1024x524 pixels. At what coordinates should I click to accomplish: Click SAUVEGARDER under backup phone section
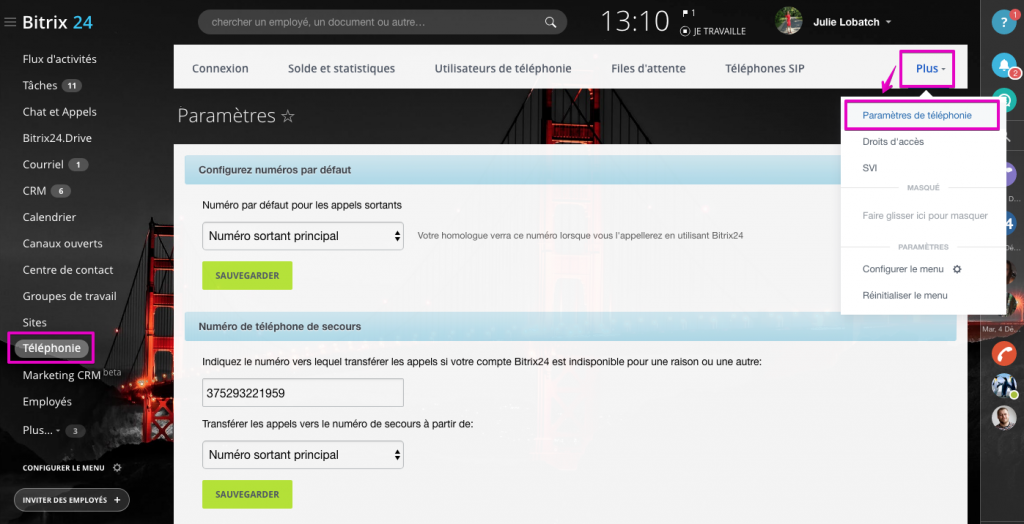click(248, 495)
